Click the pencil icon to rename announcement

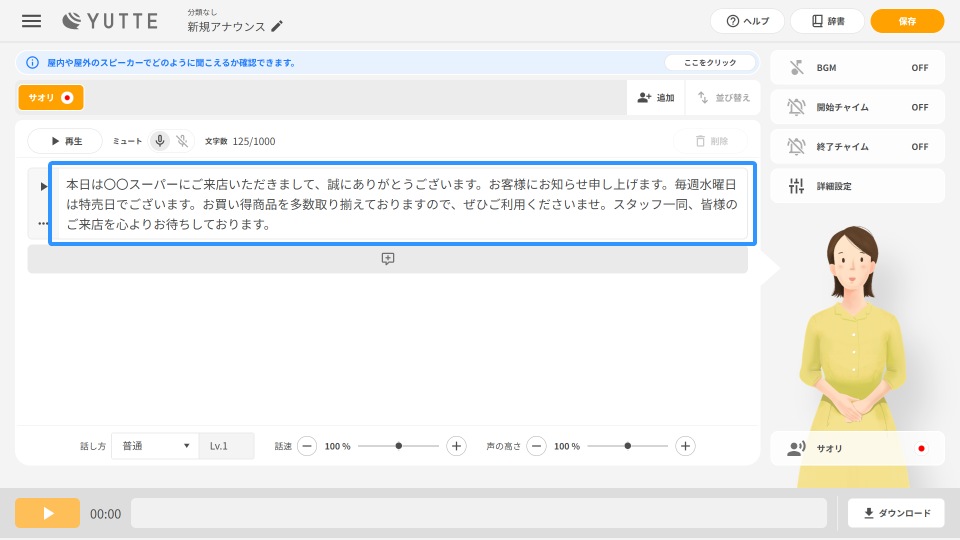click(277, 27)
